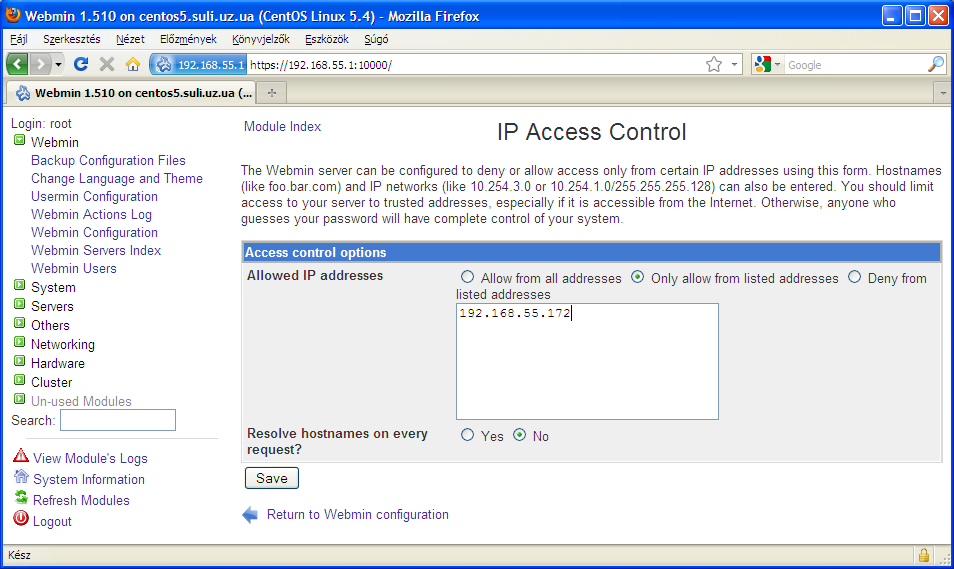Open the Webmin Users link

point(74,268)
